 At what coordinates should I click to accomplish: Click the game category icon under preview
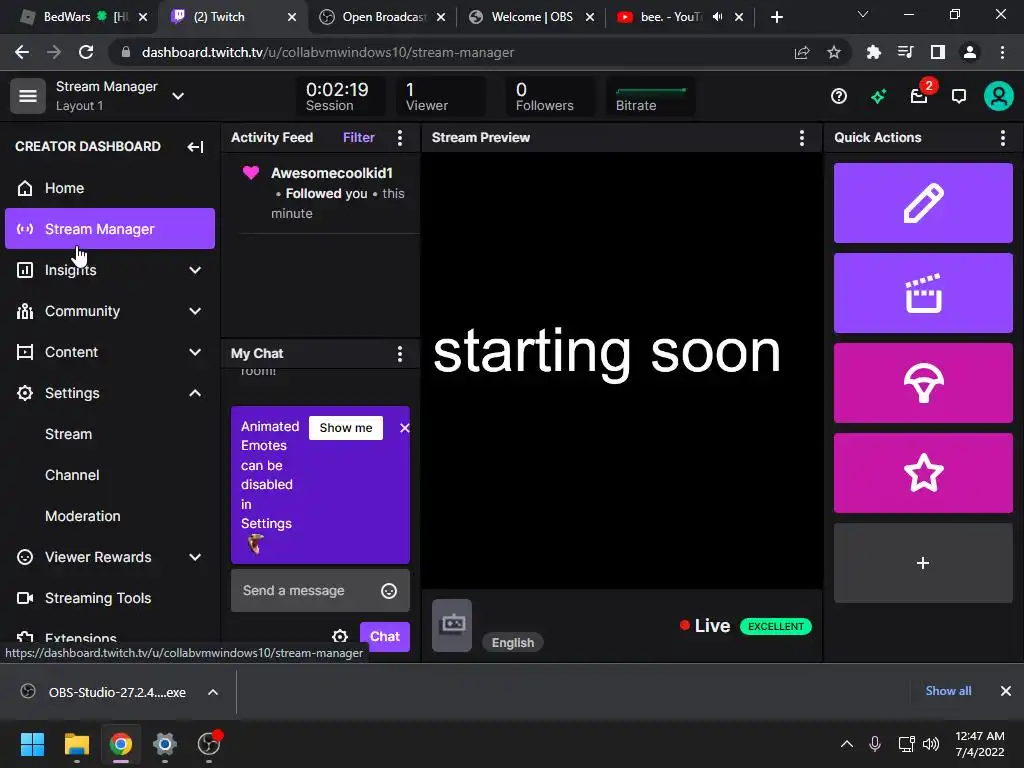(x=452, y=625)
